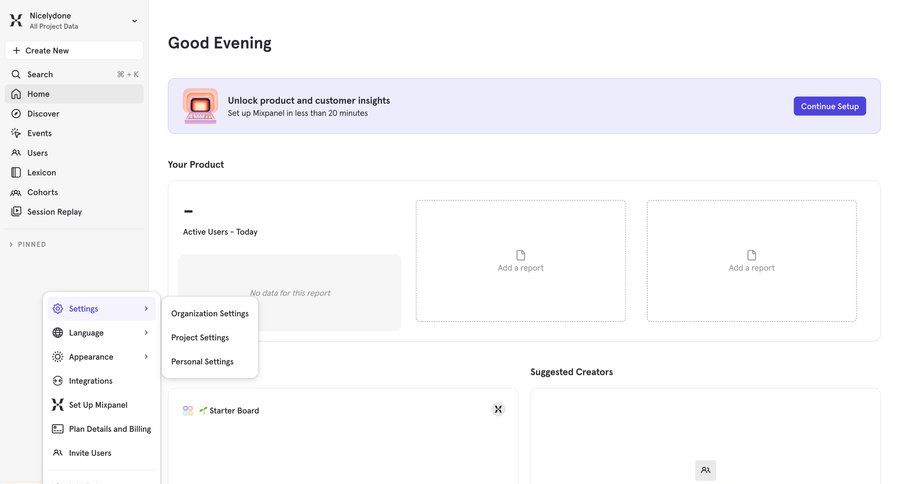Click the Lexicon book icon

point(16,172)
